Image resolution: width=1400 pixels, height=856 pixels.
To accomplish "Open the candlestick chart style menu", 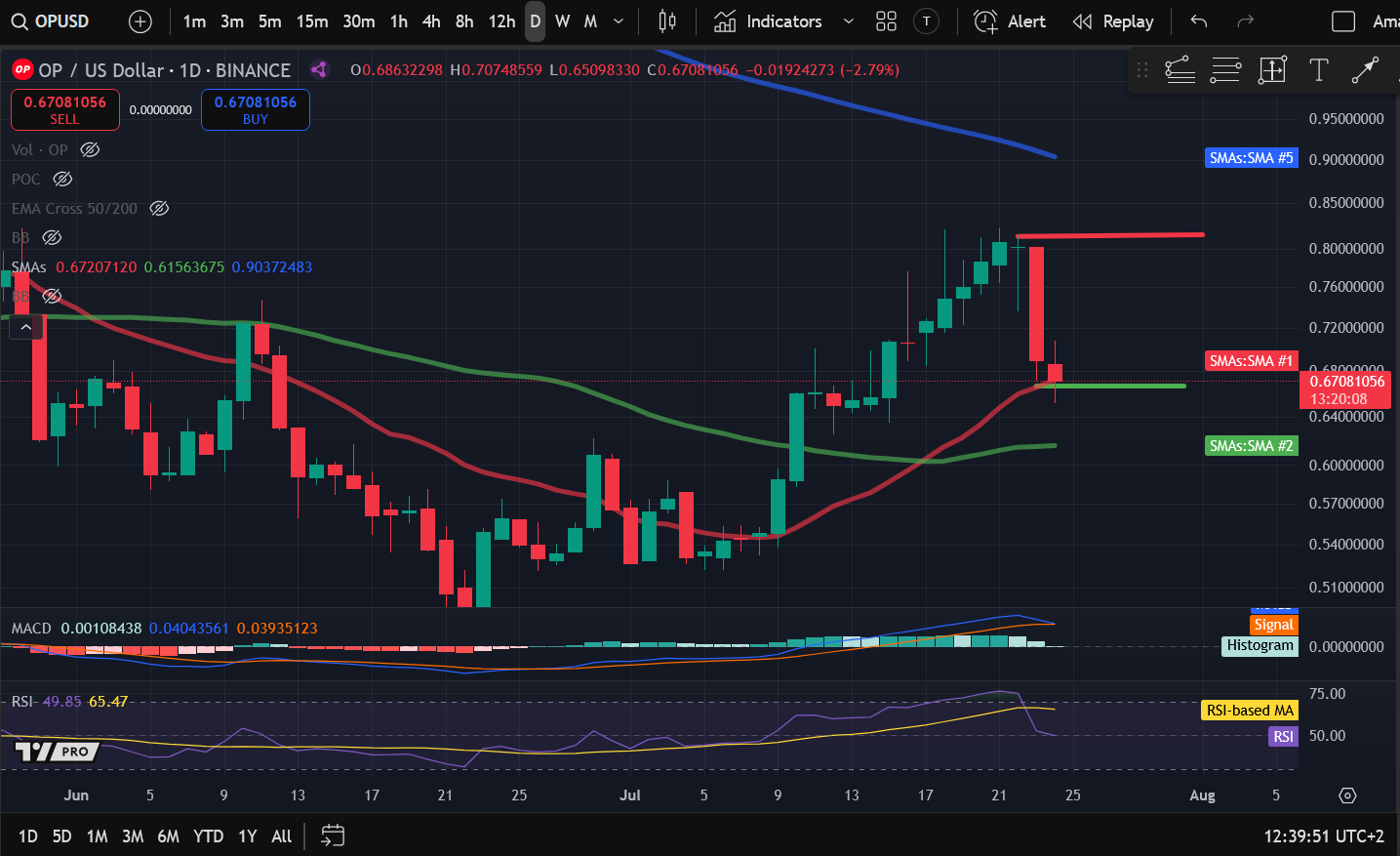I will point(667,21).
